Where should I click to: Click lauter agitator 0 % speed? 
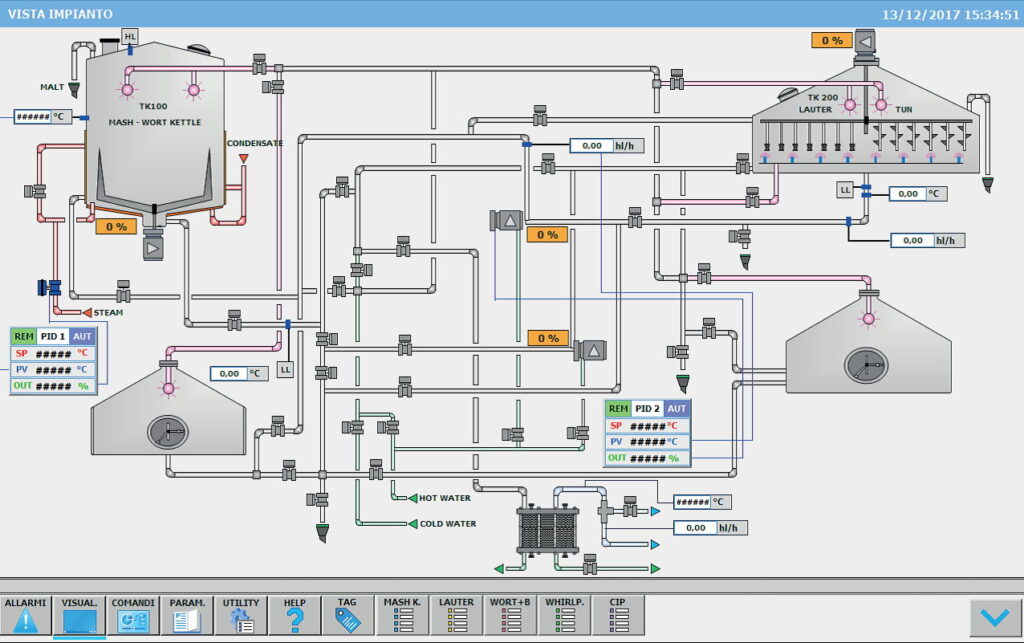click(832, 40)
